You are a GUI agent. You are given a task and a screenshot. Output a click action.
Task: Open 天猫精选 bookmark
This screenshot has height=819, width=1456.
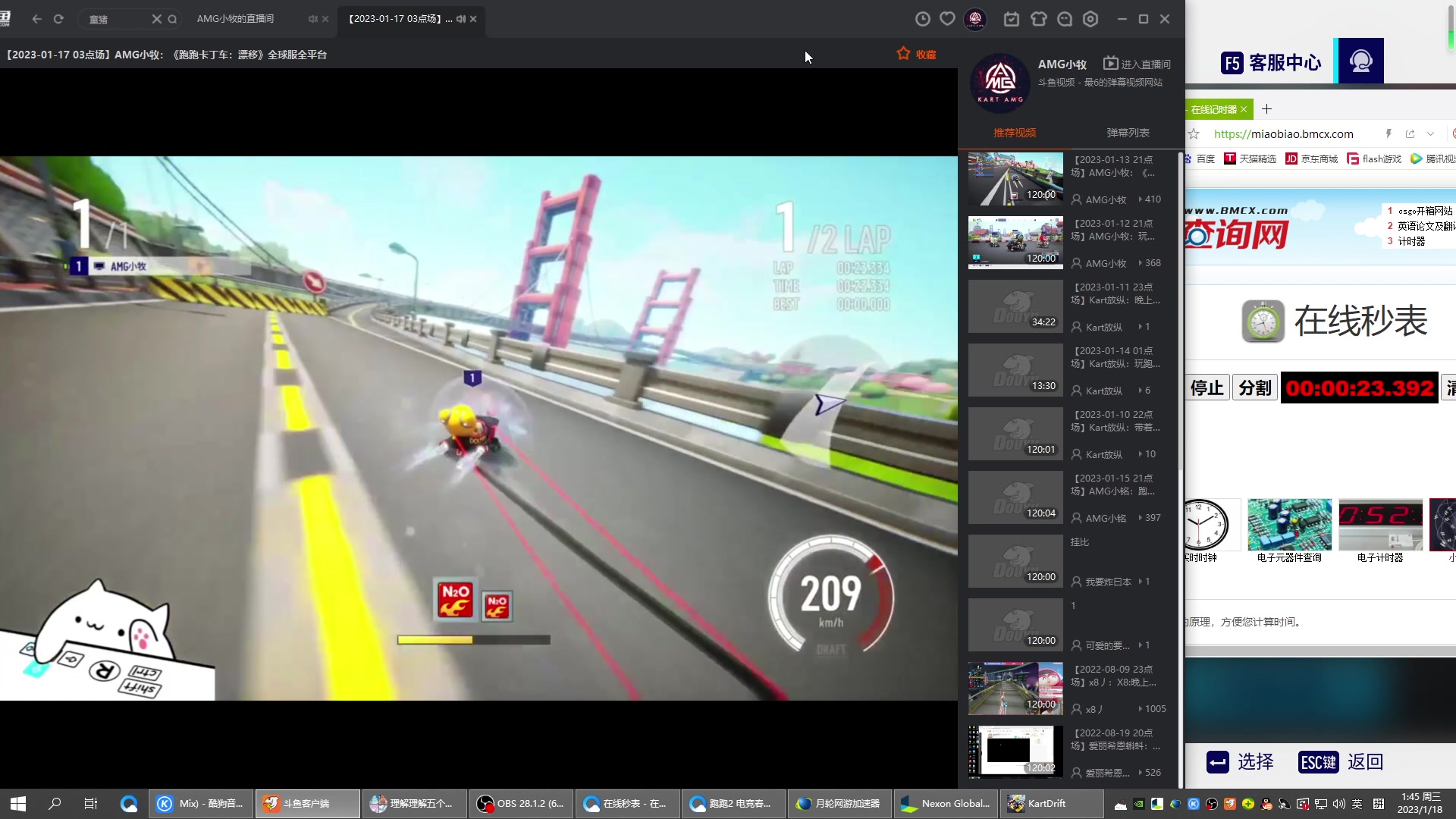pyautogui.click(x=1250, y=158)
